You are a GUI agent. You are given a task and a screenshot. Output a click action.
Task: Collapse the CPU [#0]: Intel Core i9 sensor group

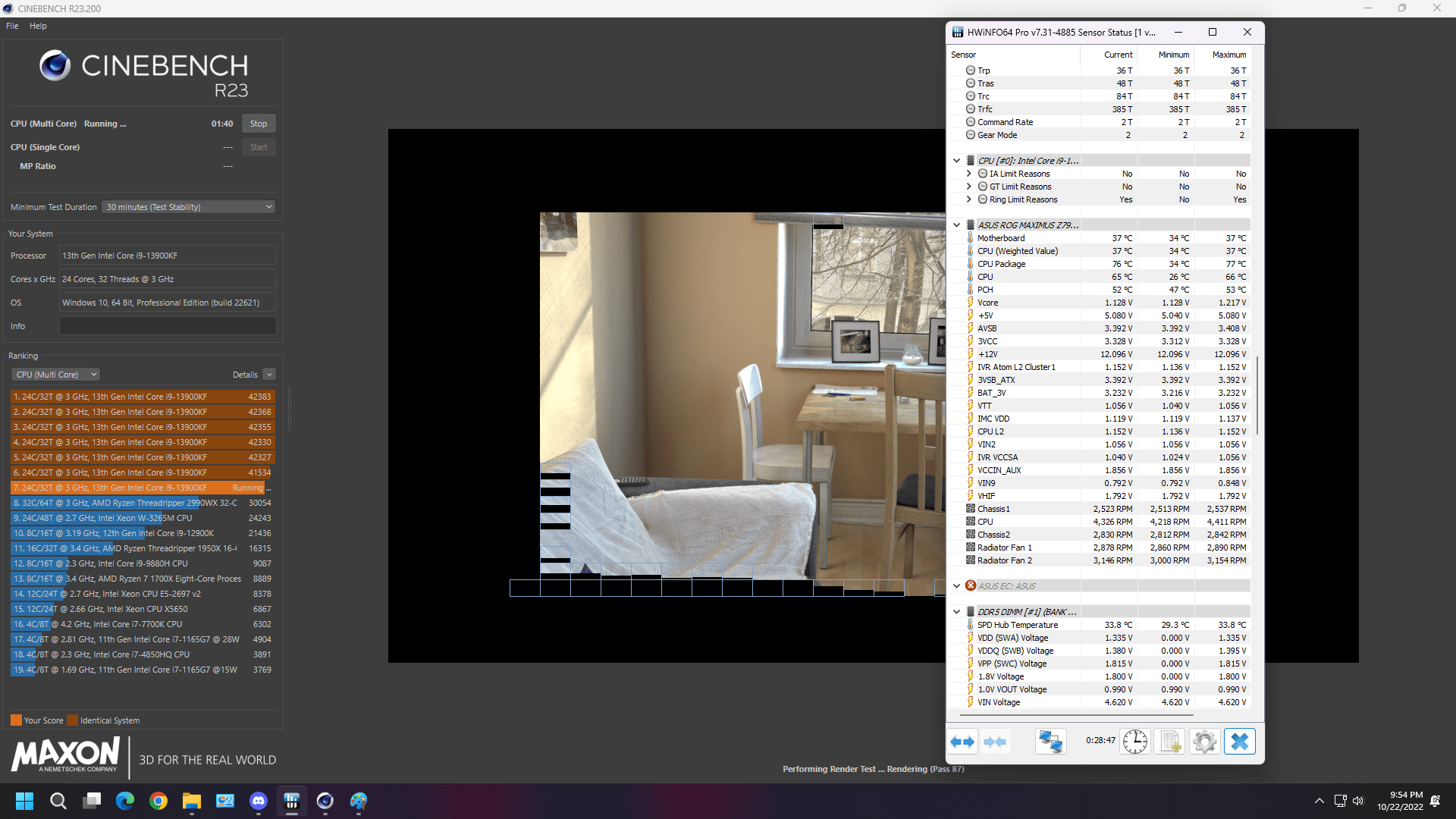tap(957, 161)
